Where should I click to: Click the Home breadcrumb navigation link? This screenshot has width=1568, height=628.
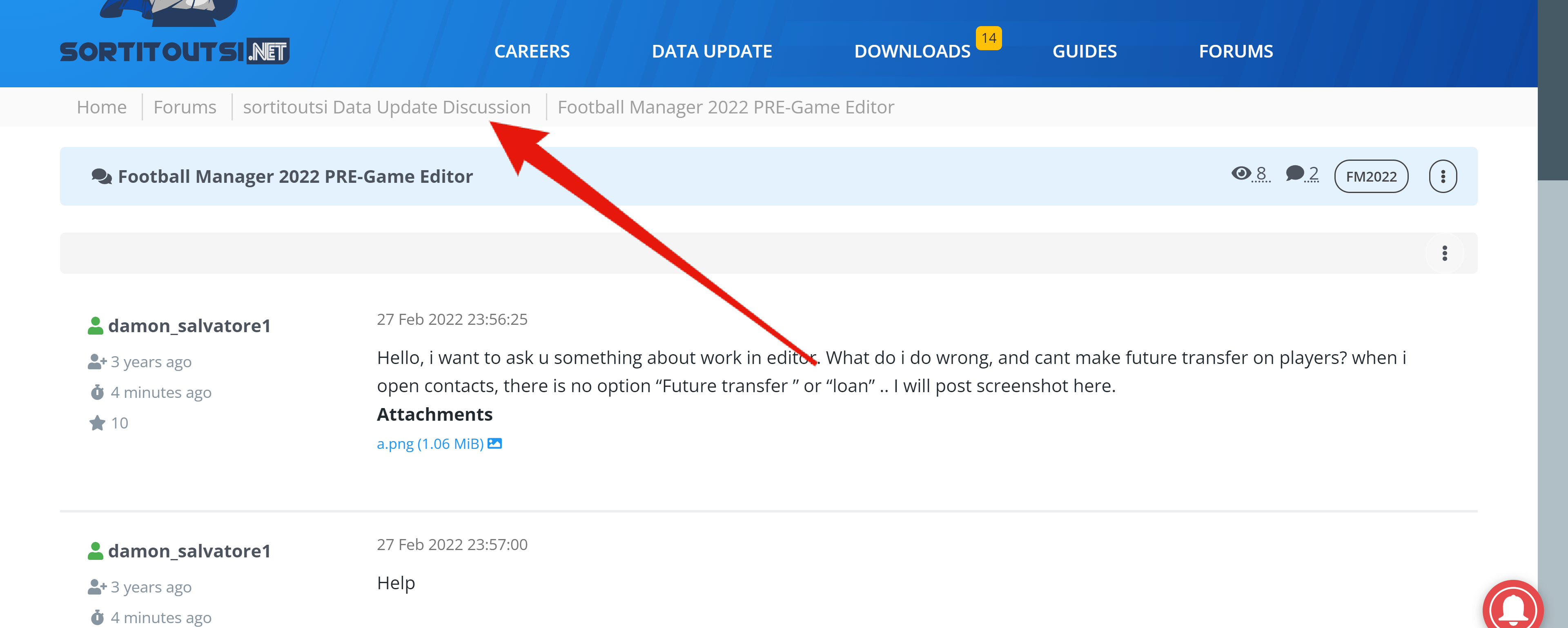coord(100,107)
